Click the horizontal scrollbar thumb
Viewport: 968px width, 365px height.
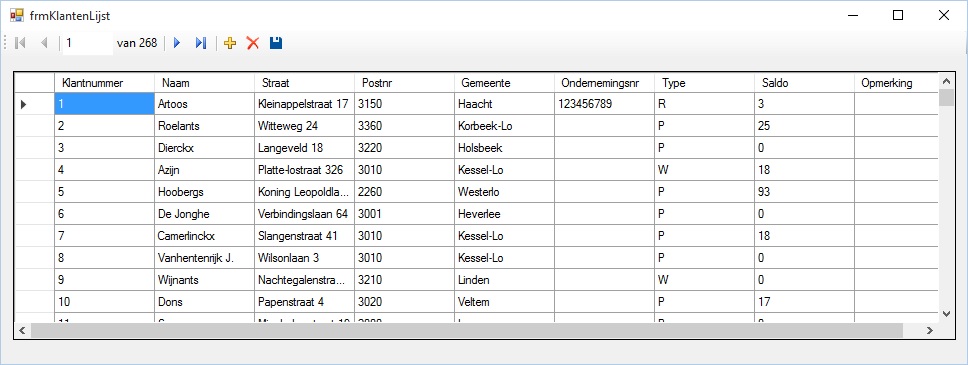[x=466, y=330]
